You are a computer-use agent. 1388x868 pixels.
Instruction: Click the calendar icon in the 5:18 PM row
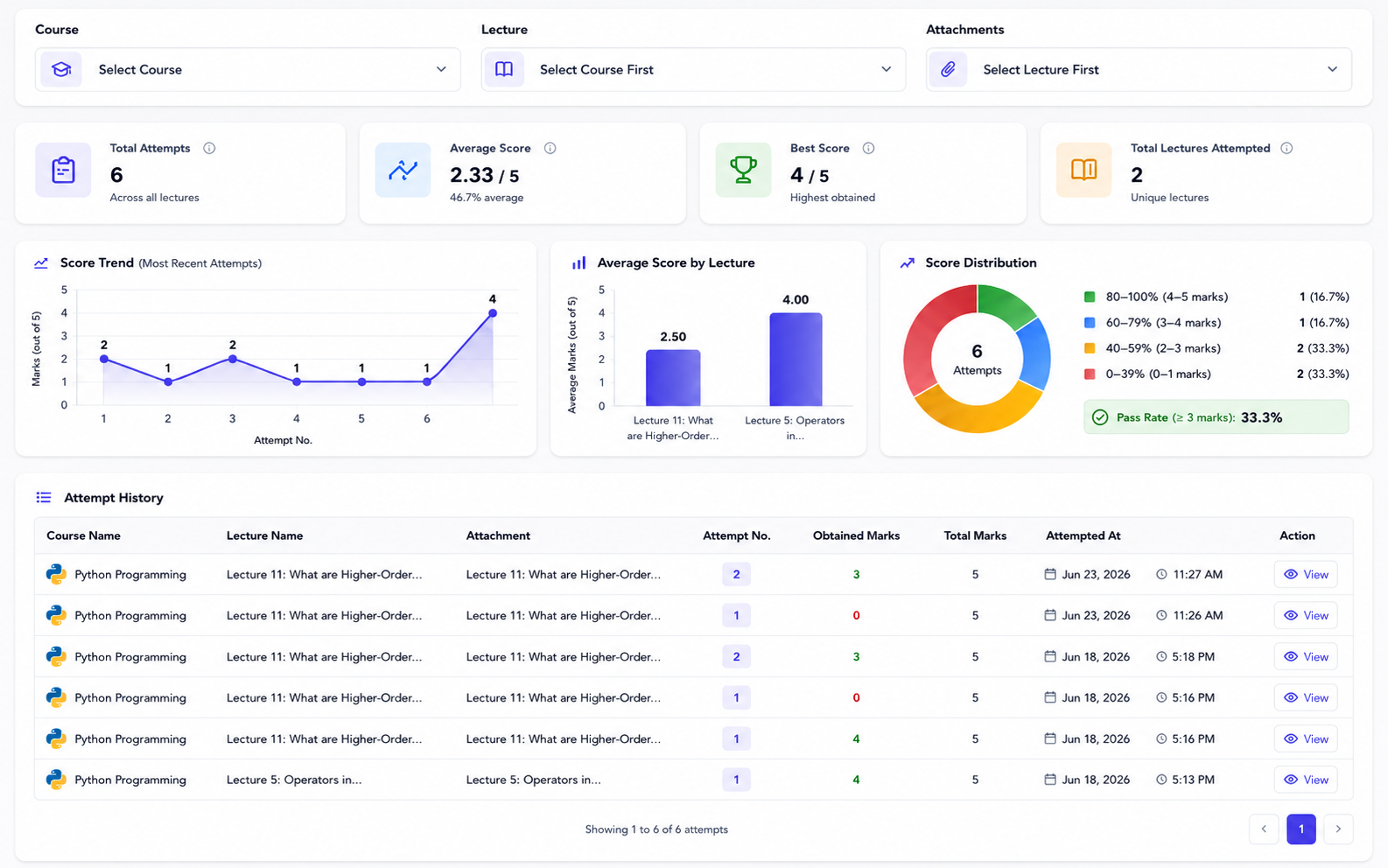coord(1050,656)
